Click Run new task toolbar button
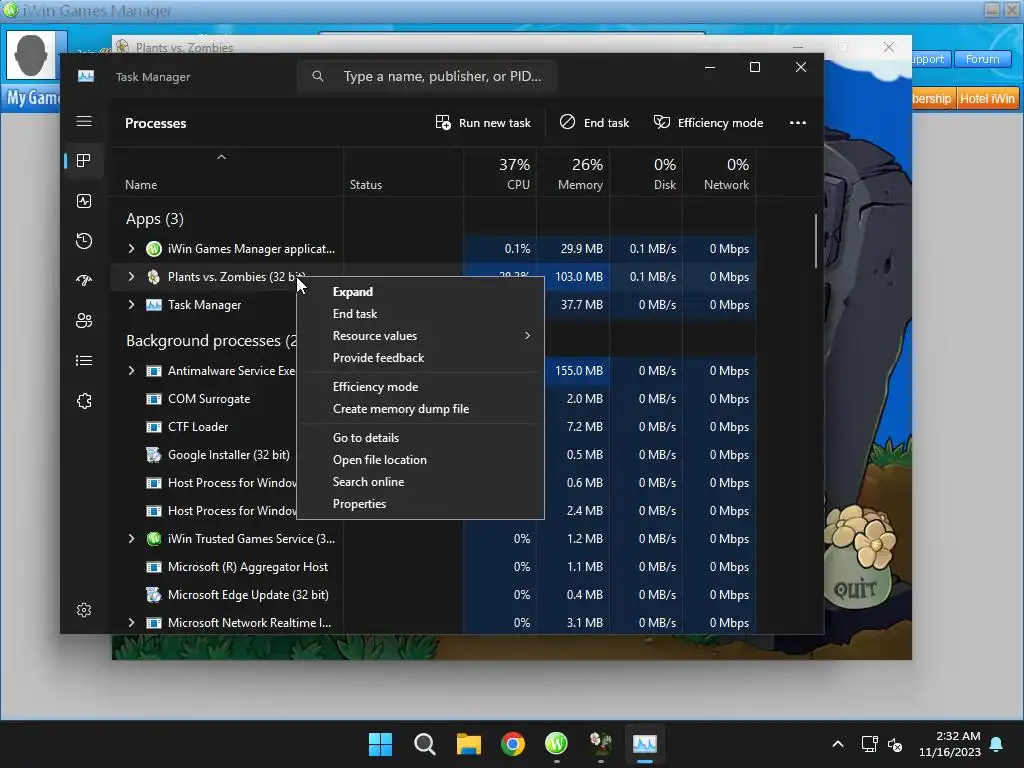1024x768 pixels. pos(483,123)
